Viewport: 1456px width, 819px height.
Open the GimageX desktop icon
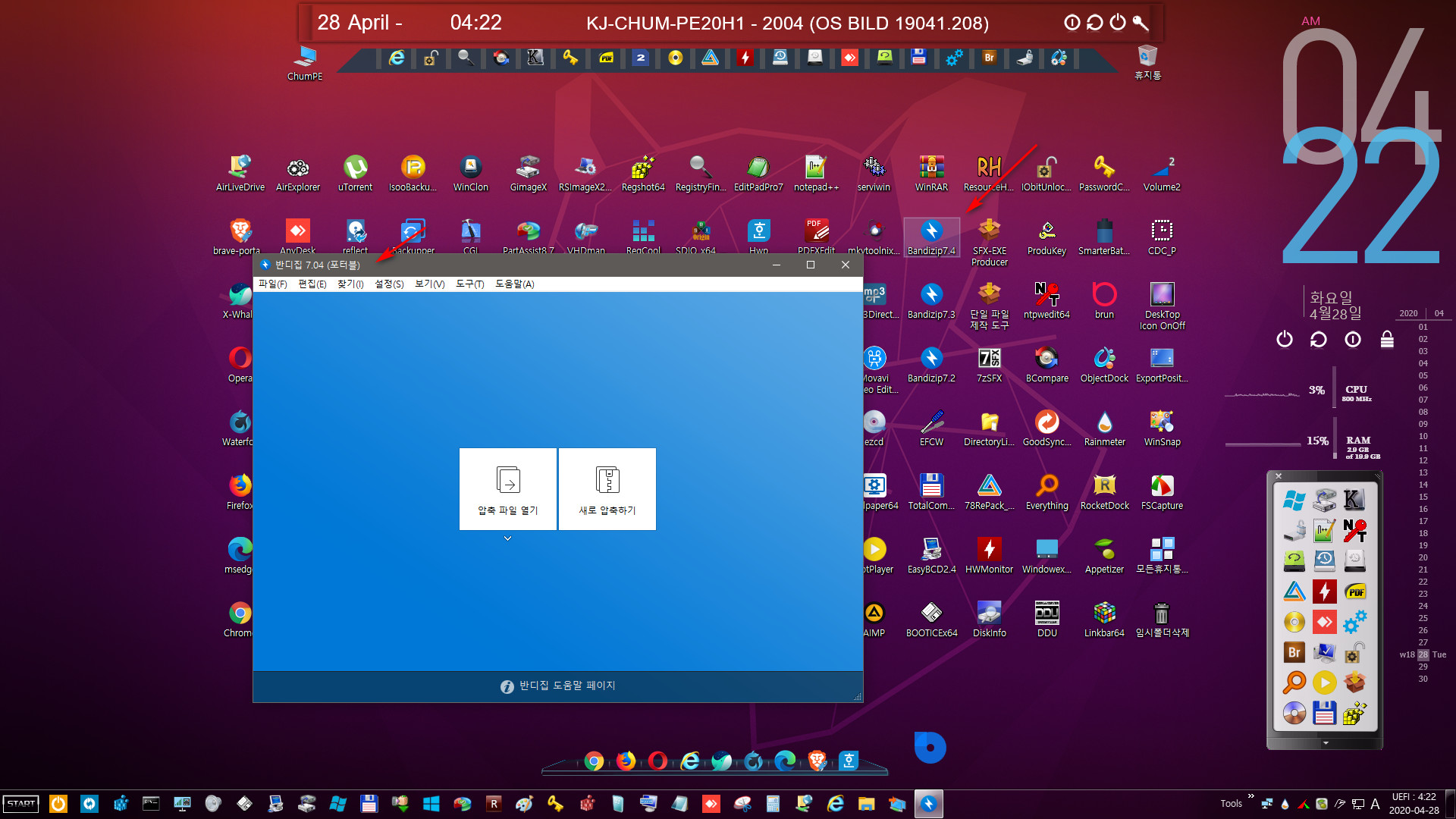[528, 173]
